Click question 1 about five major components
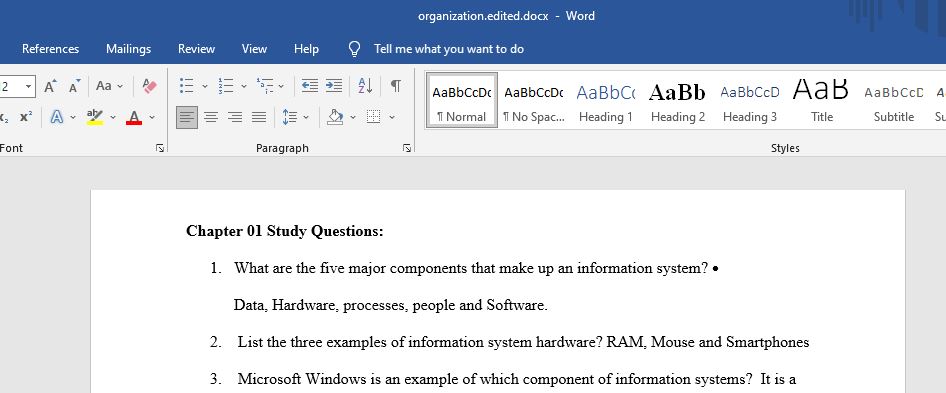 pyautogui.click(x=471, y=268)
